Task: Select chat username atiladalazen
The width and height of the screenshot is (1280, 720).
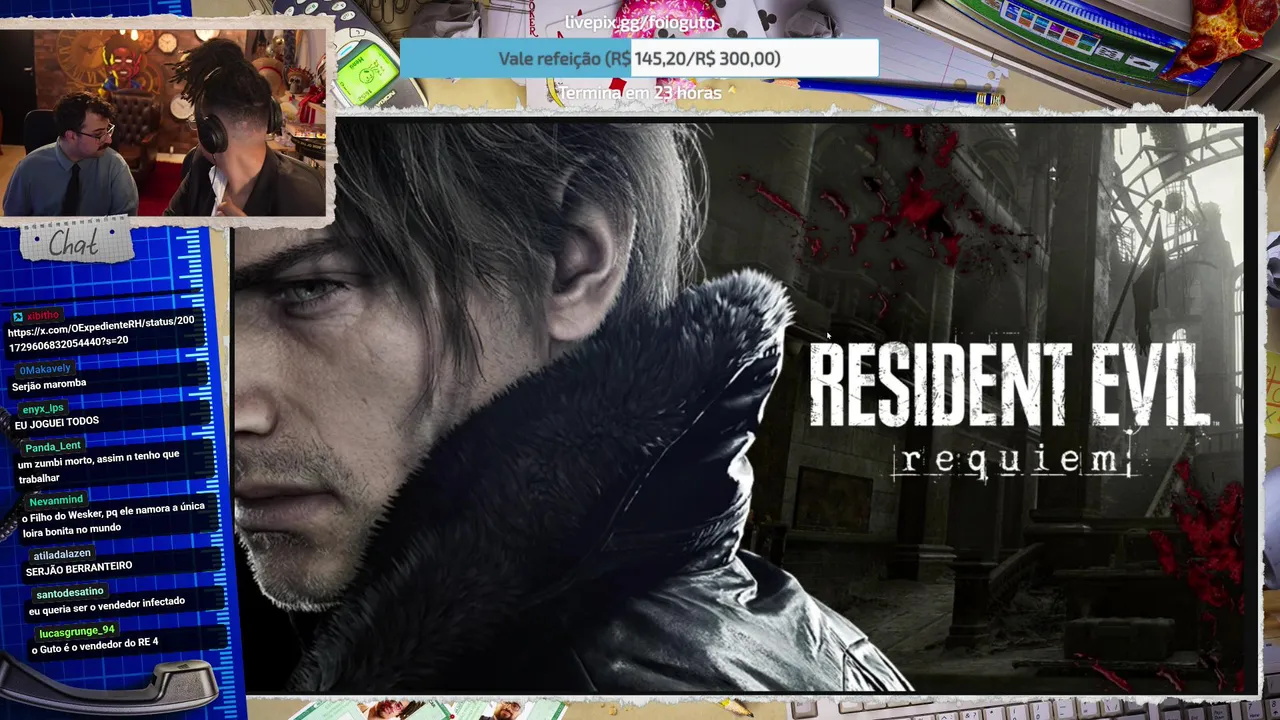Action: pyautogui.click(x=62, y=553)
